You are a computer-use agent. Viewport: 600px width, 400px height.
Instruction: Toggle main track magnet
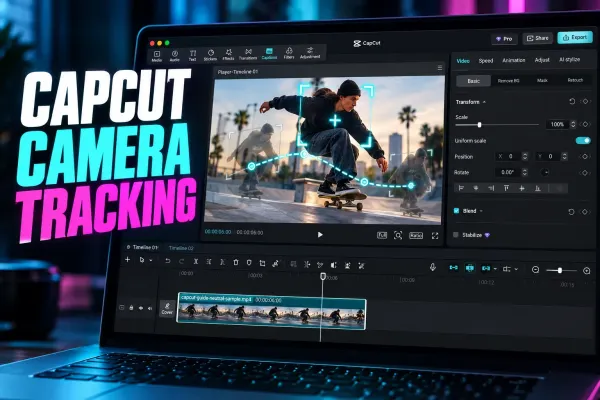[453, 268]
